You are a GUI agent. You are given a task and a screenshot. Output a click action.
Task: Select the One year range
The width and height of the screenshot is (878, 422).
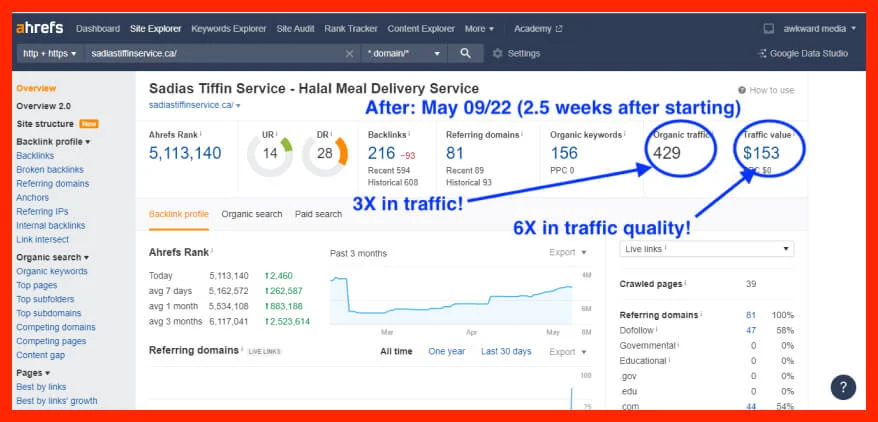click(x=447, y=351)
